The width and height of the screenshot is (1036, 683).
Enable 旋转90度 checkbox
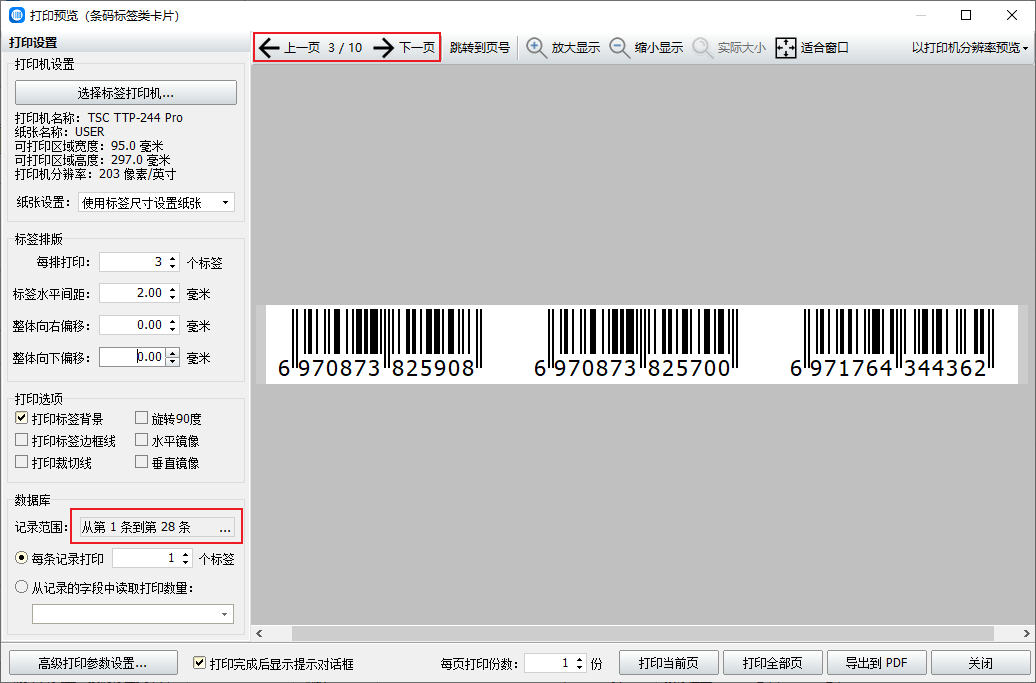point(141,418)
